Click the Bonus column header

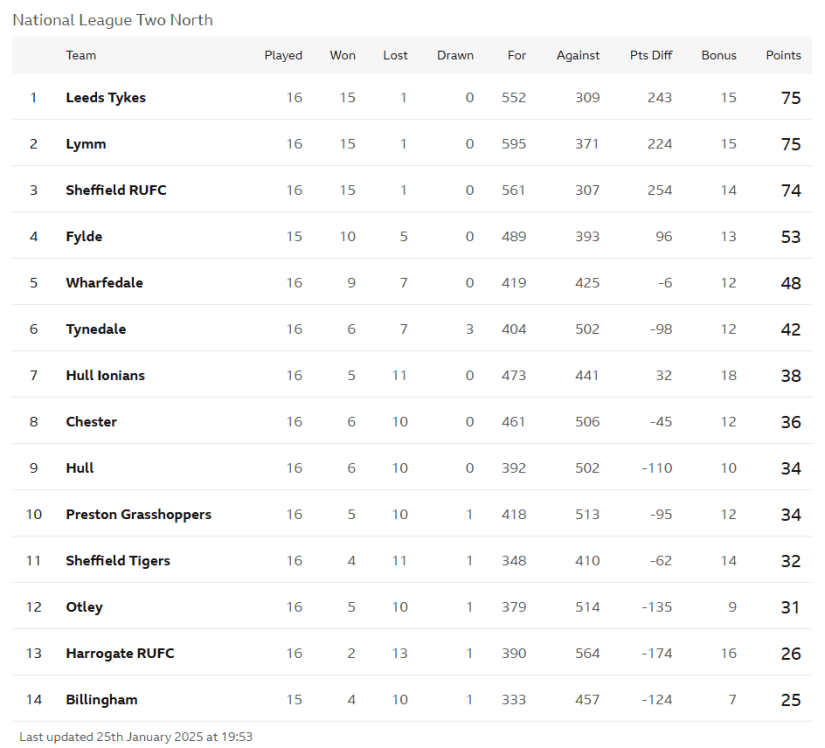click(718, 55)
